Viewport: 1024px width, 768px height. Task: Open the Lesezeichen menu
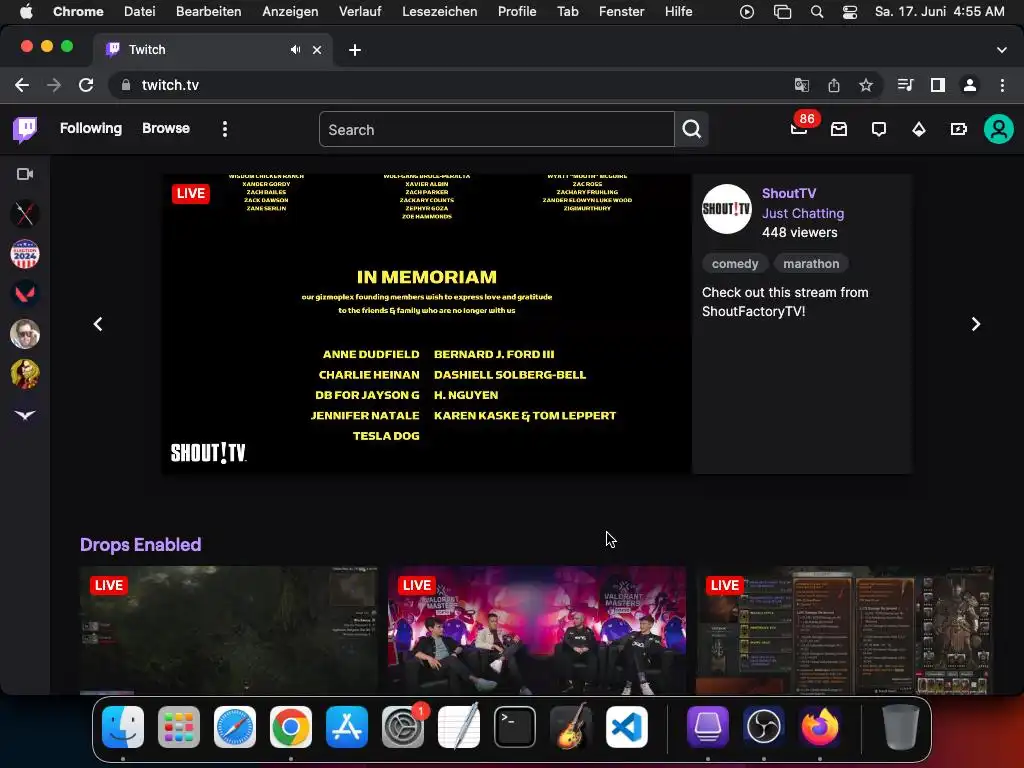click(x=440, y=11)
